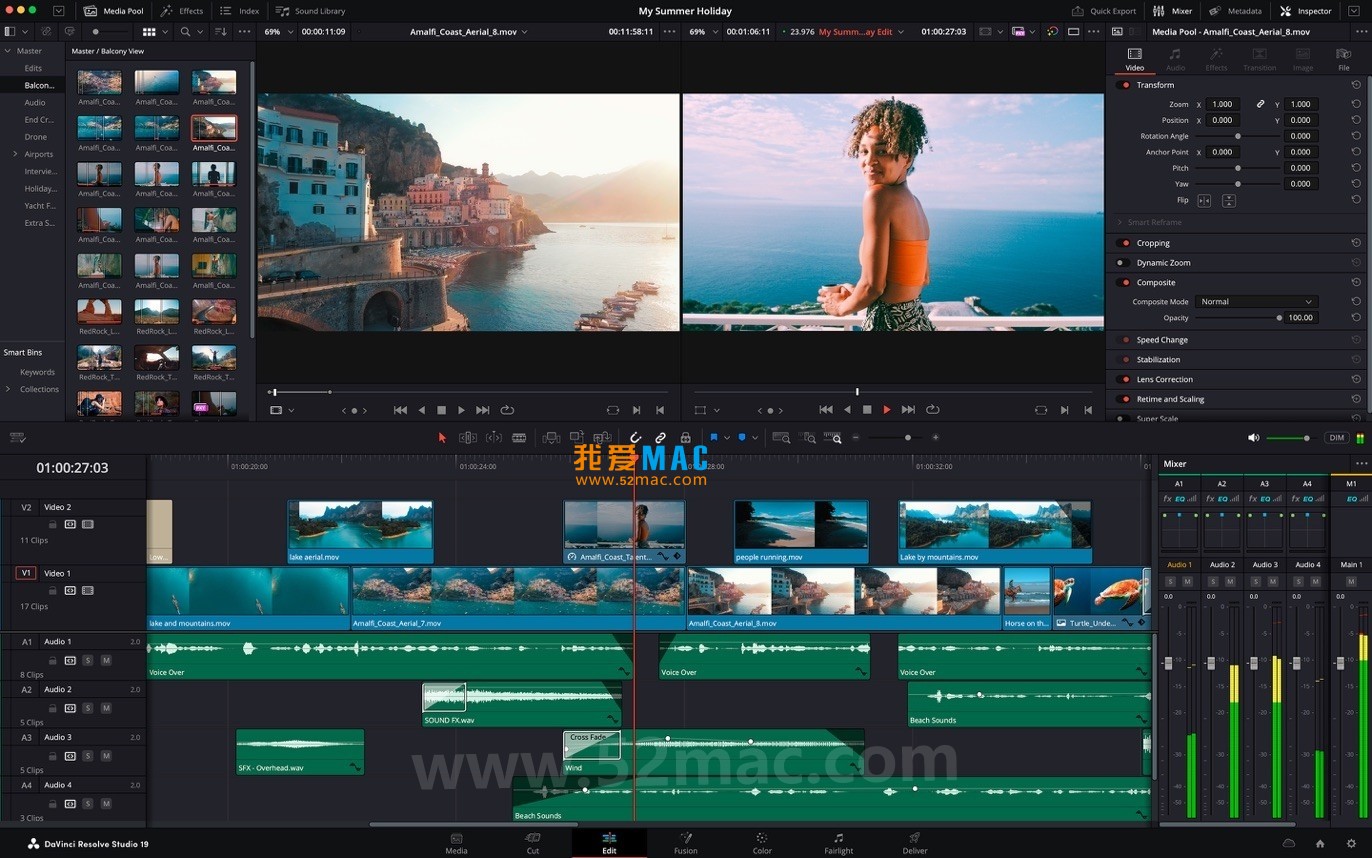
Task: Enable the Snapping magnet tool
Action: click(x=636, y=437)
